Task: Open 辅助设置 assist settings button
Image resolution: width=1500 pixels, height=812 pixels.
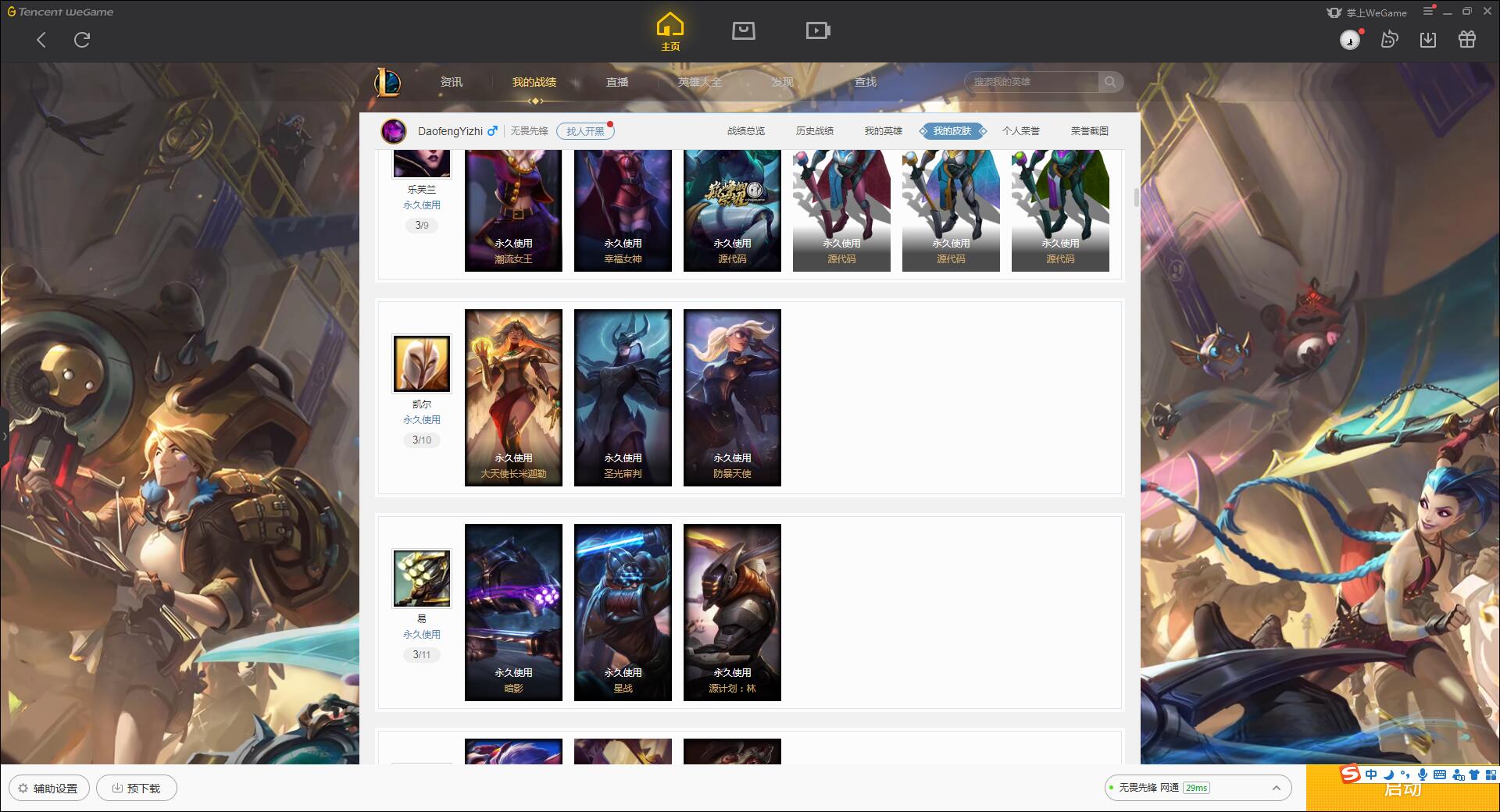Action: coord(48,789)
